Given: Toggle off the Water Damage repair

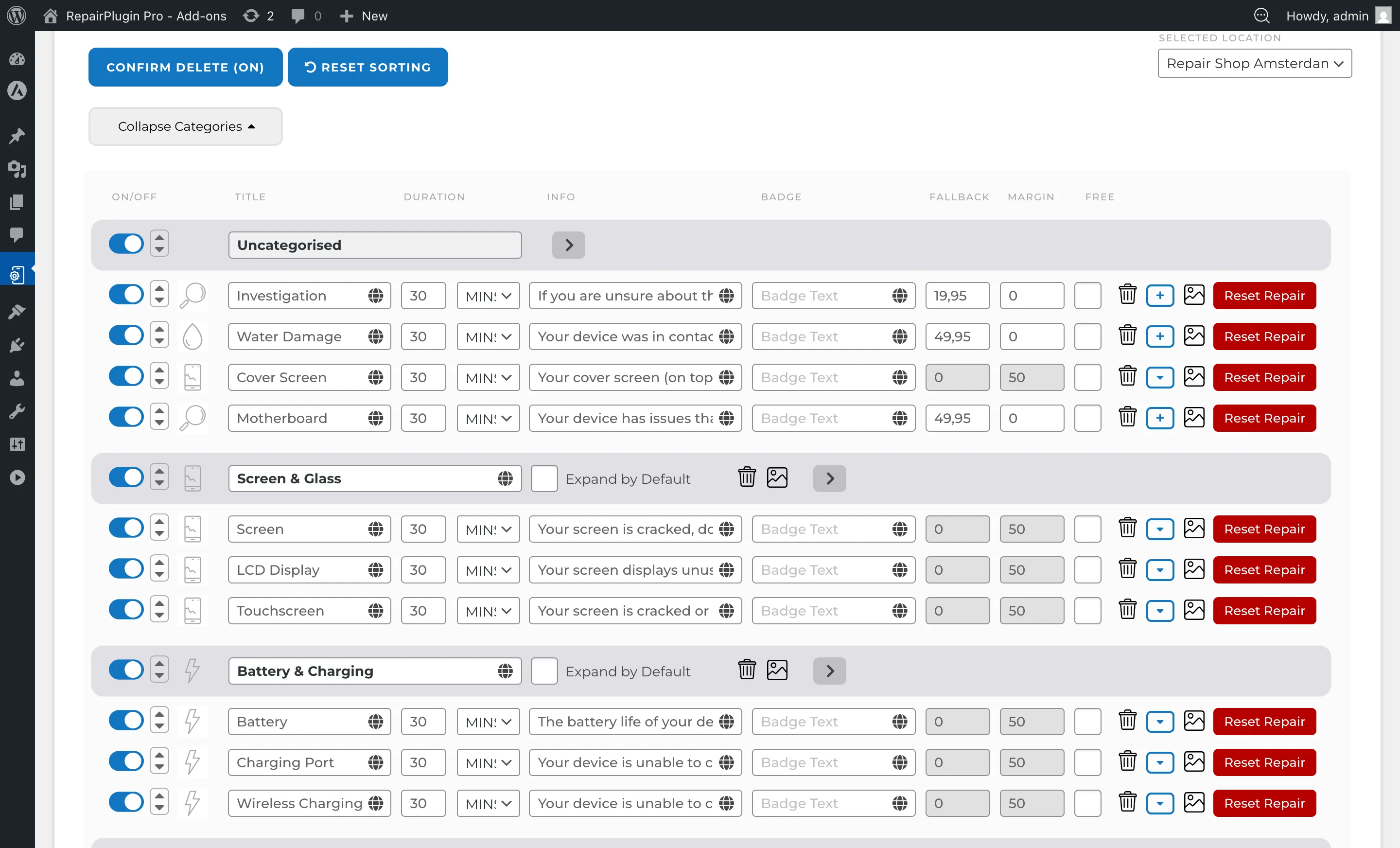Looking at the screenshot, I should pyautogui.click(x=126, y=336).
